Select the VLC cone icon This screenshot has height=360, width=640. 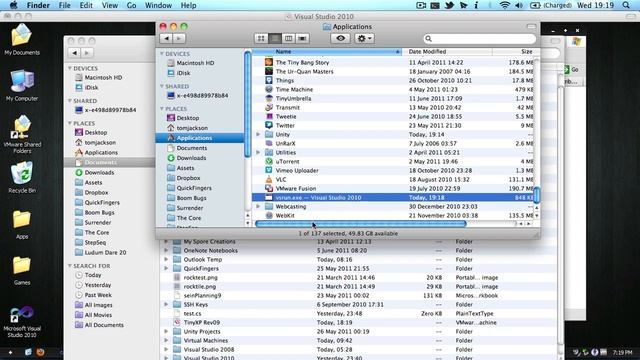[x=269, y=179]
